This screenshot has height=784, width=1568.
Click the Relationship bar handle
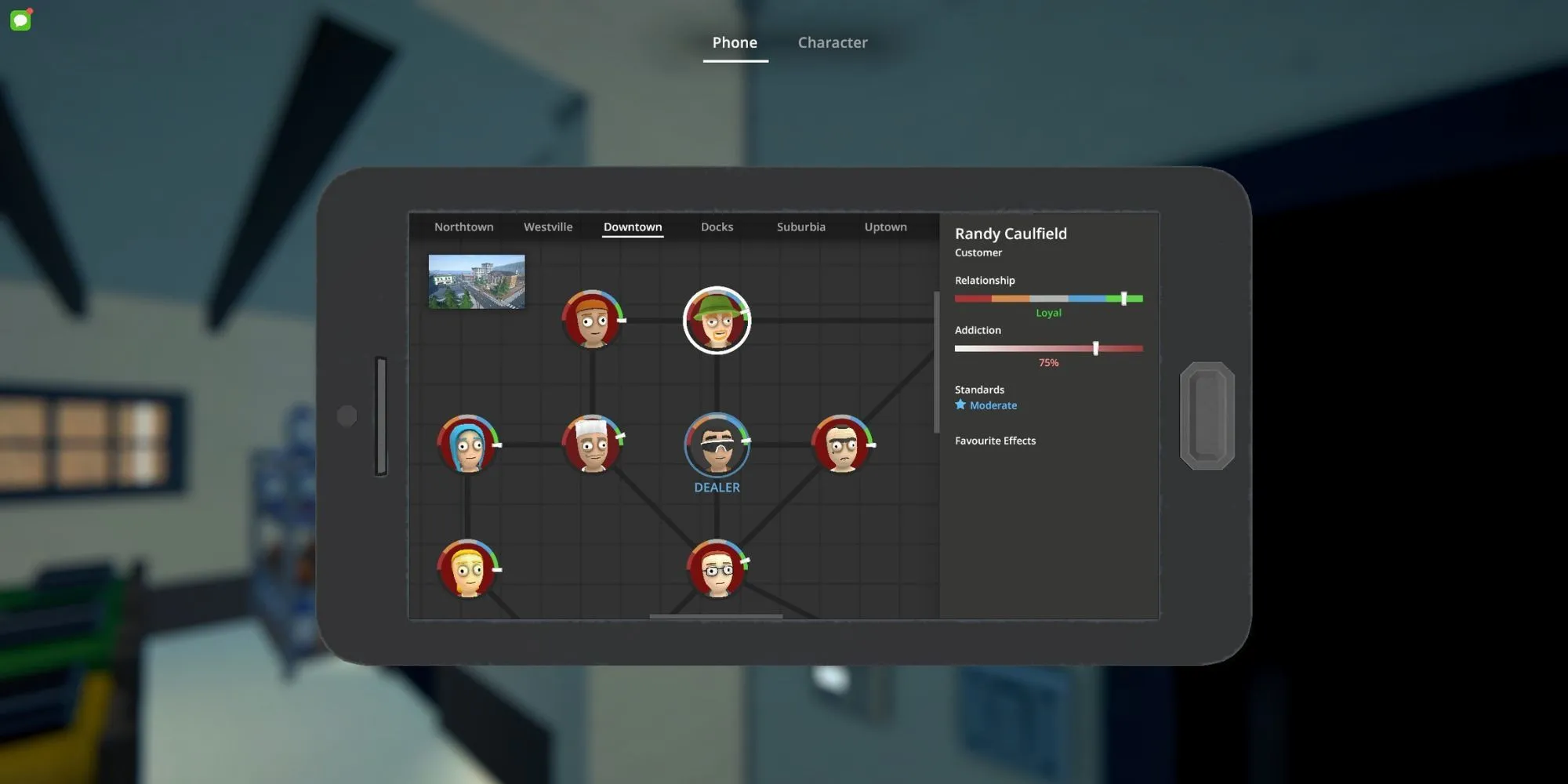point(1123,299)
